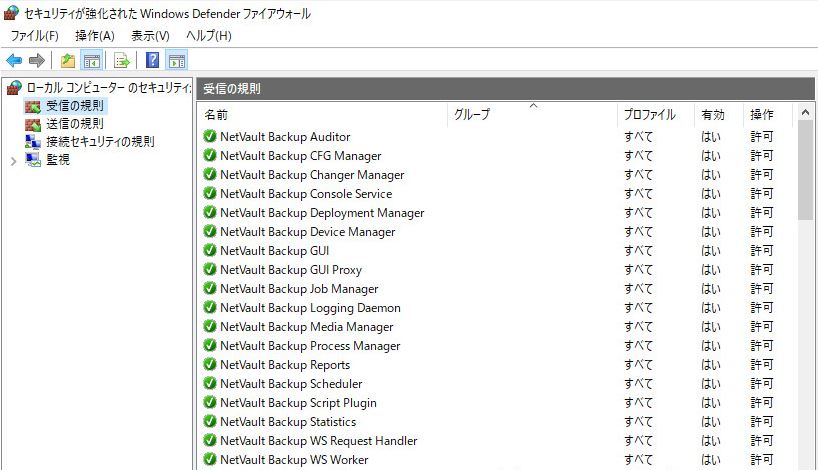Click green check icon for NetVault Backup Device Manager
The height and width of the screenshot is (470, 818).
click(x=210, y=232)
